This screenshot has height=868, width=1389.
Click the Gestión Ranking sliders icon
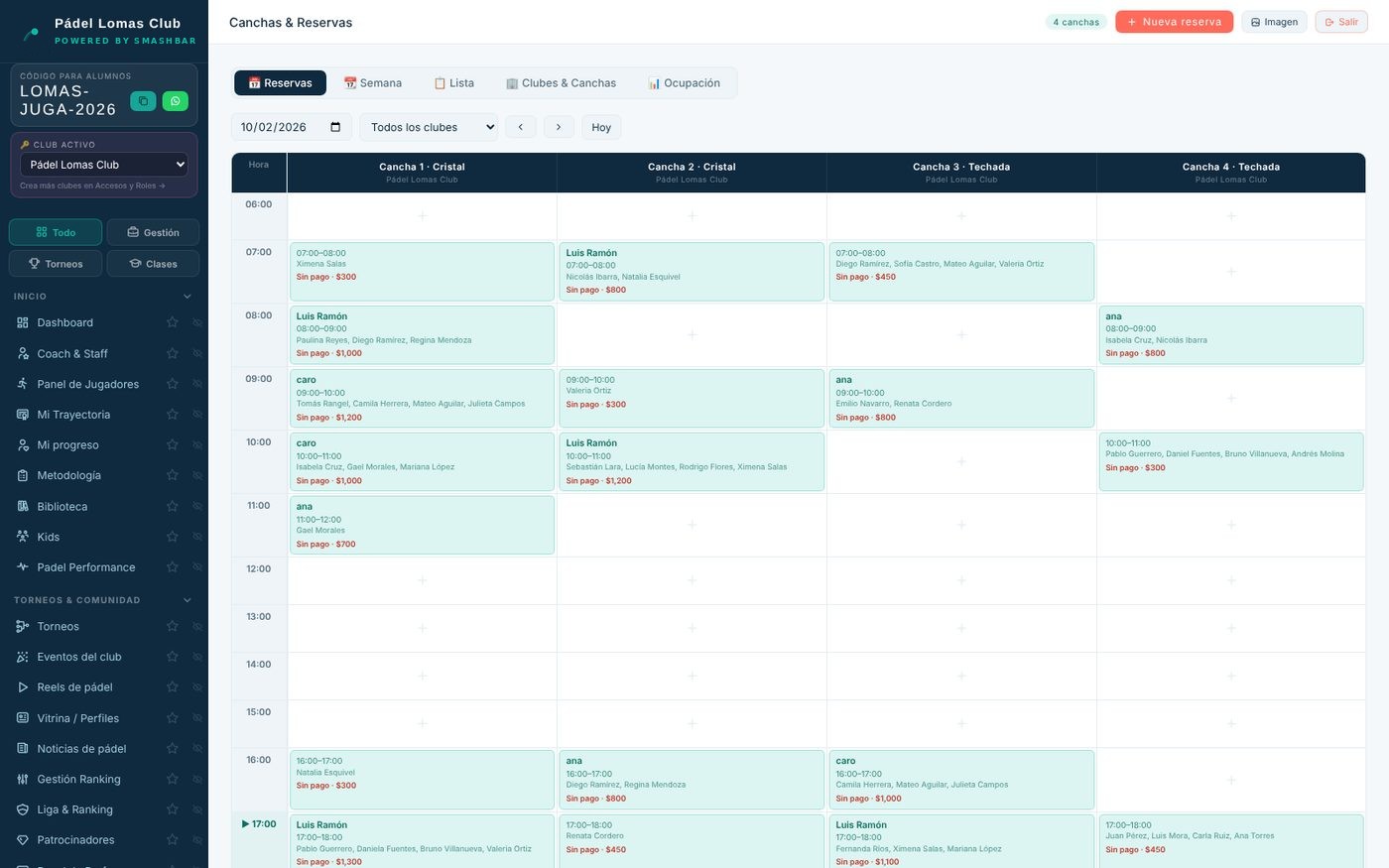(23, 779)
